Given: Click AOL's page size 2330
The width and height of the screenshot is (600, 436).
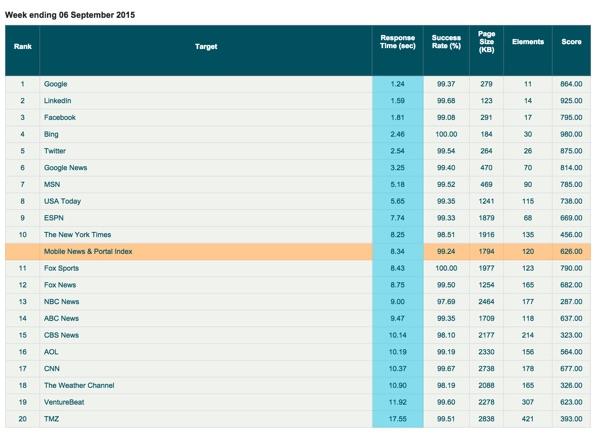Looking at the screenshot, I should pyautogui.click(x=486, y=352).
